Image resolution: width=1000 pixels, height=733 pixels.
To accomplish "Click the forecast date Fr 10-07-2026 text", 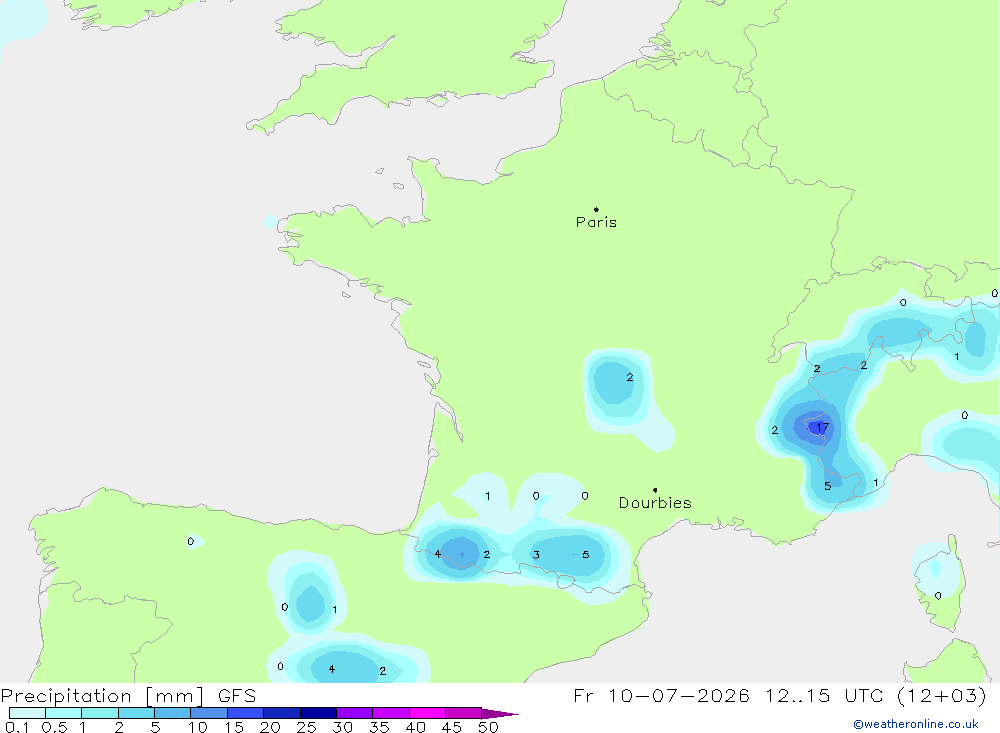I will [x=661, y=695].
